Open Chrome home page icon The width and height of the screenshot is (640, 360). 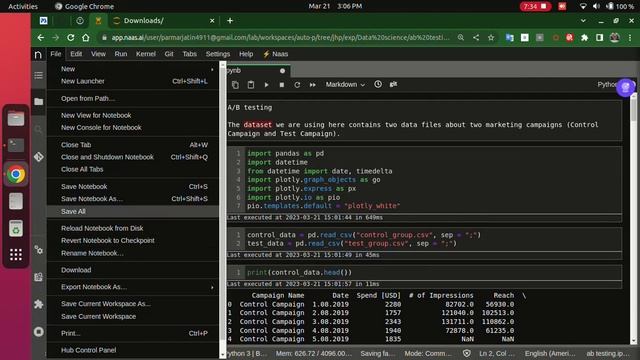[86, 38]
